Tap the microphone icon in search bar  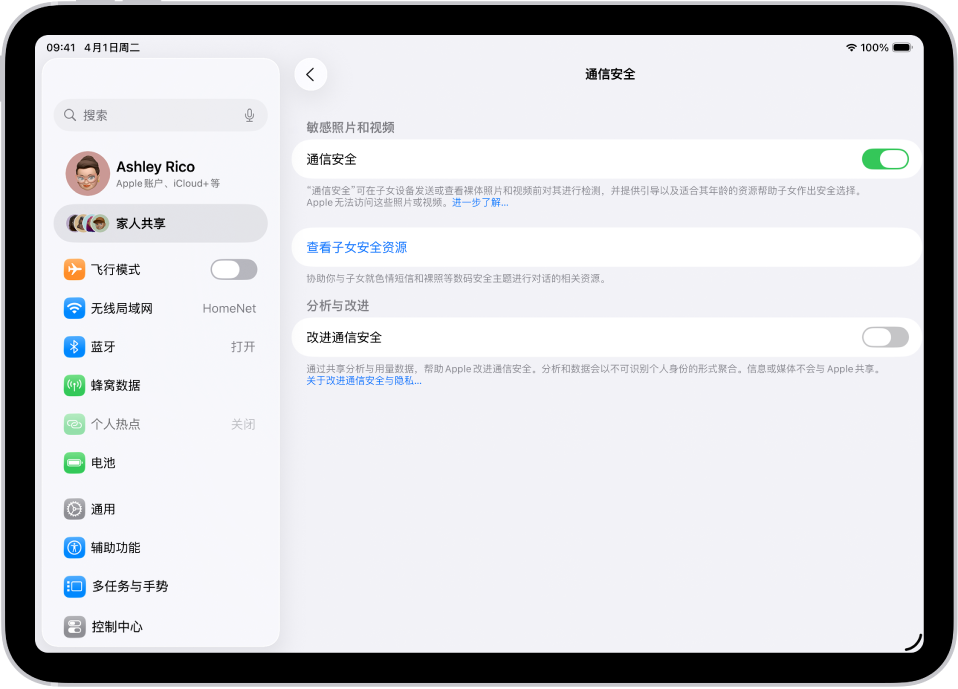249,115
